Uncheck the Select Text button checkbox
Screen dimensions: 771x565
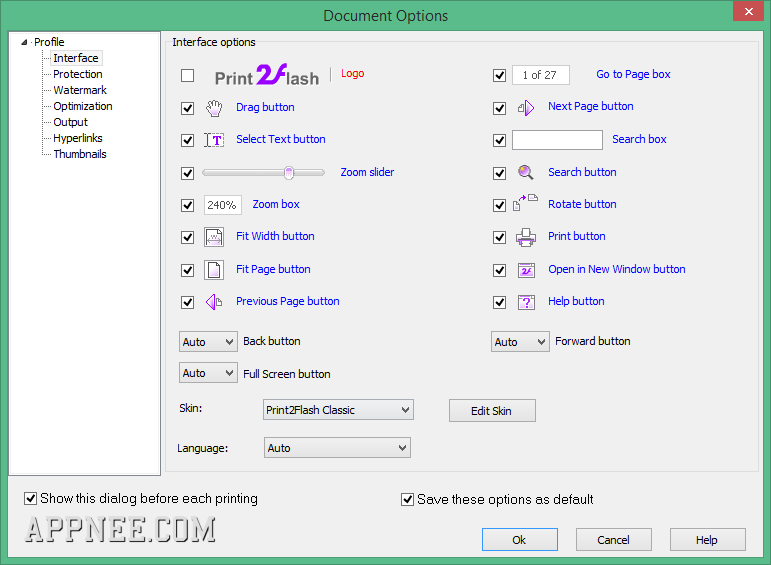(187, 140)
